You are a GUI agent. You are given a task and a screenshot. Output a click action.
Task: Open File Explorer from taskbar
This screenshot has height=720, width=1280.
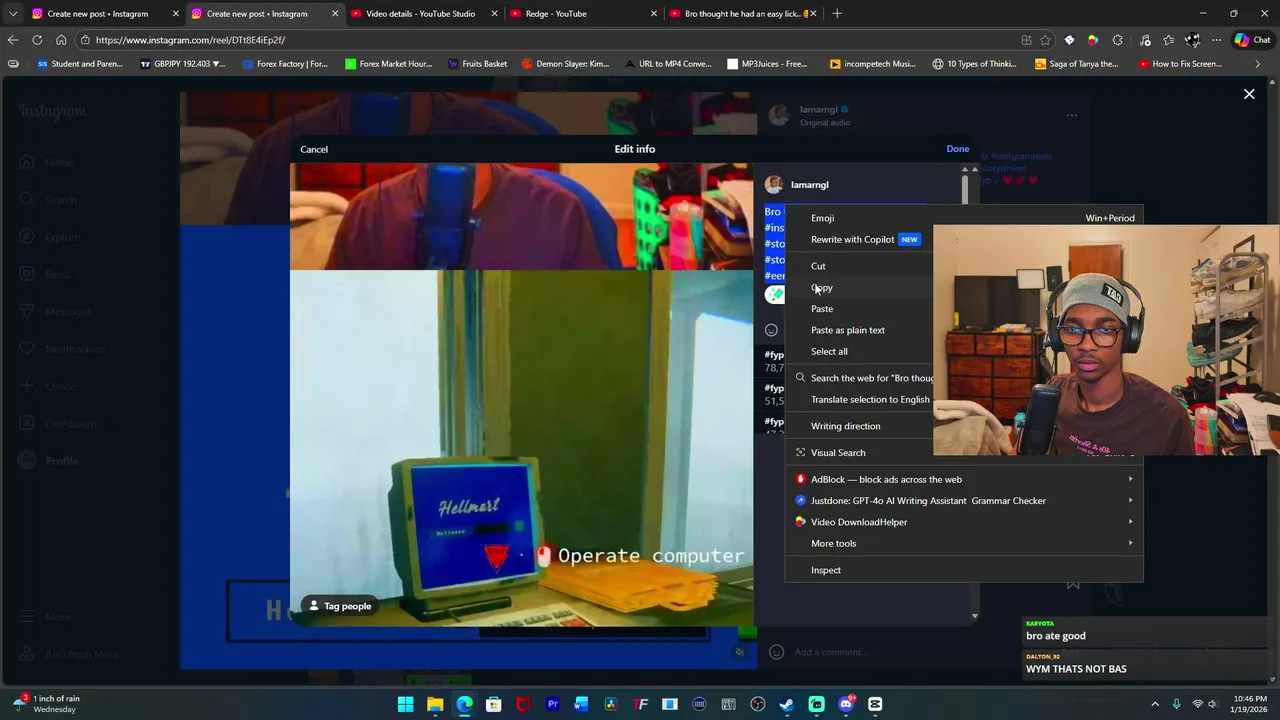(x=435, y=705)
